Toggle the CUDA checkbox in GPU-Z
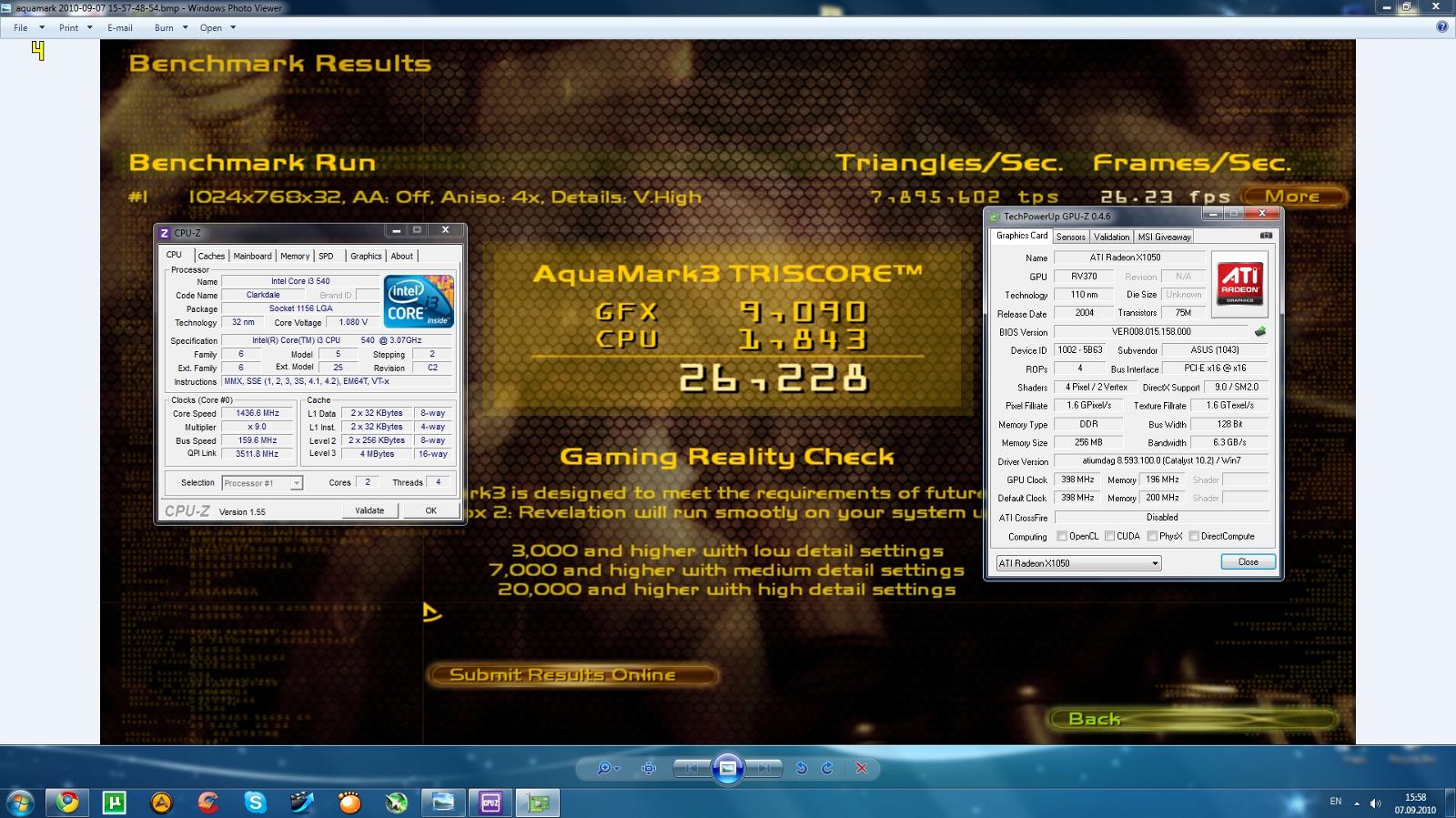This screenshot has width=1456, height=818. pyautogui.click(x=1109, y=536)
